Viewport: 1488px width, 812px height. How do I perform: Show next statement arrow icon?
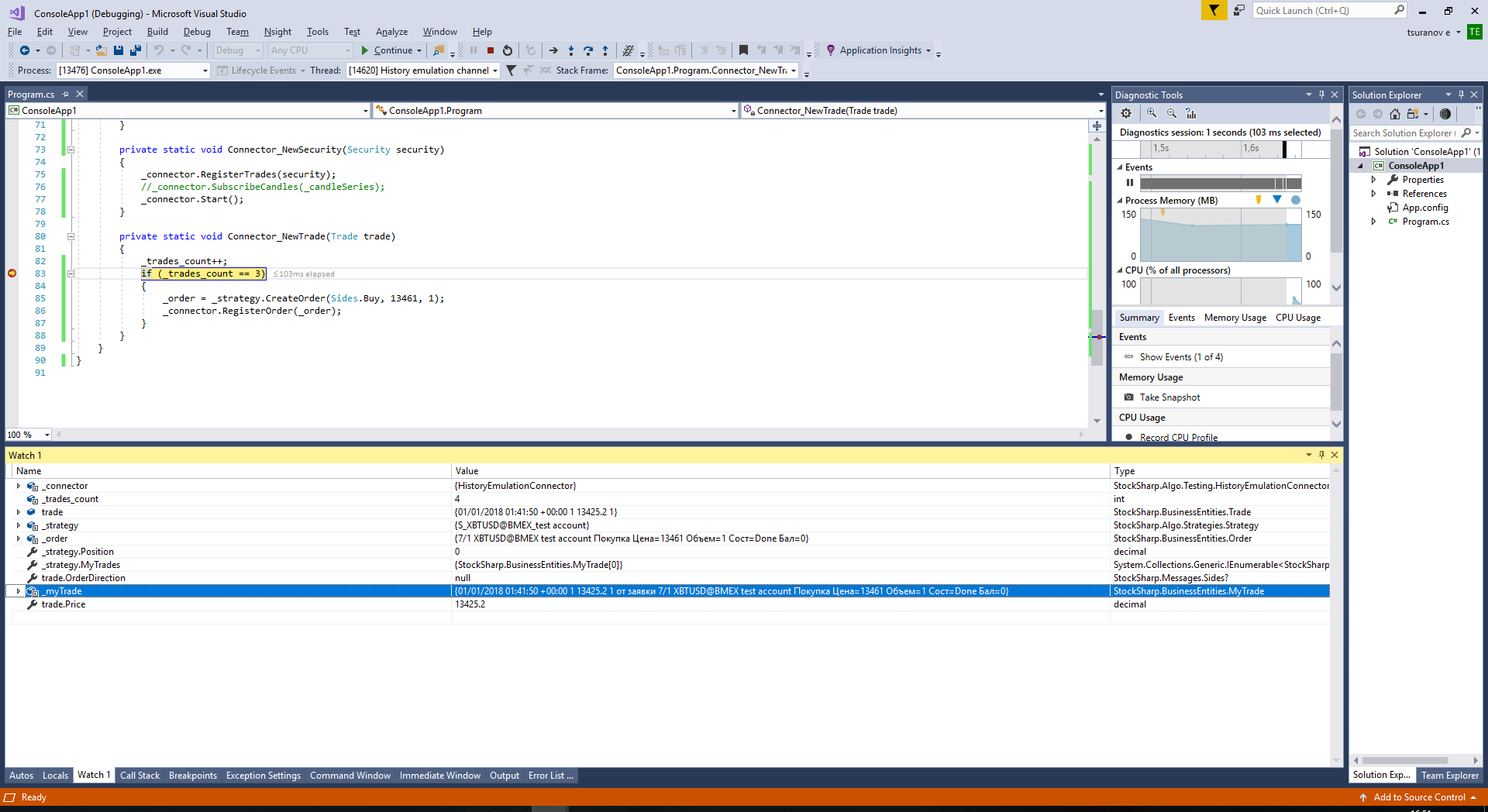pyautogui.click(x=553, y=50)
